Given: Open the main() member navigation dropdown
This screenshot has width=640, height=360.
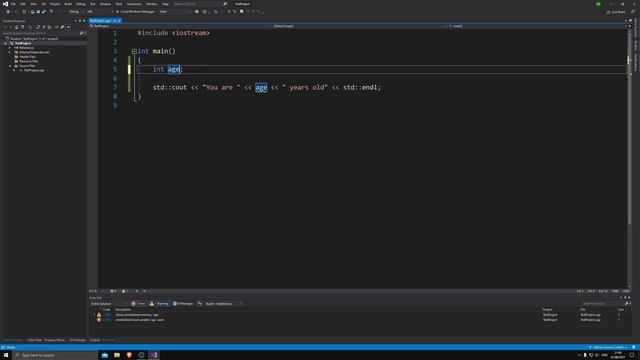Looking at the screenshot, I should click(536, 26).
